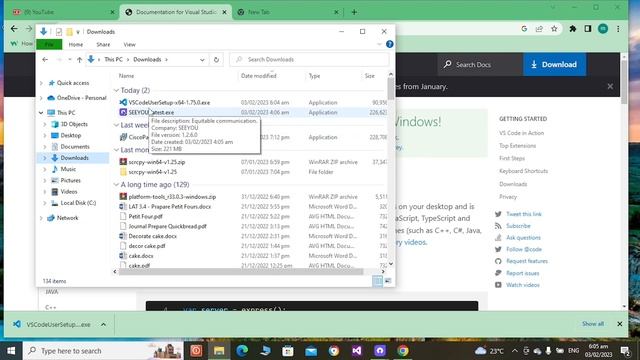Expand OneDrive - Personal node
Viewport: 640px width, 360px height.
coord(41,98)
